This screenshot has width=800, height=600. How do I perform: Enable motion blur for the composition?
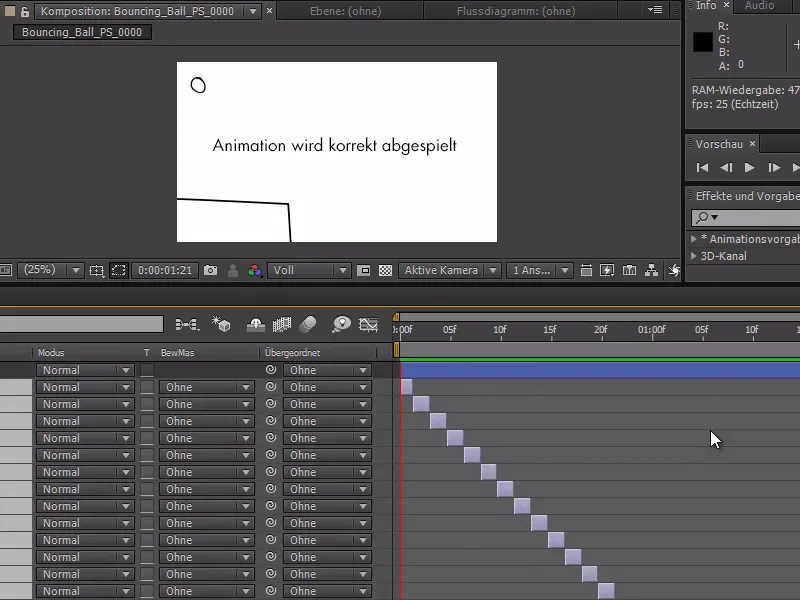click(307, 325)
